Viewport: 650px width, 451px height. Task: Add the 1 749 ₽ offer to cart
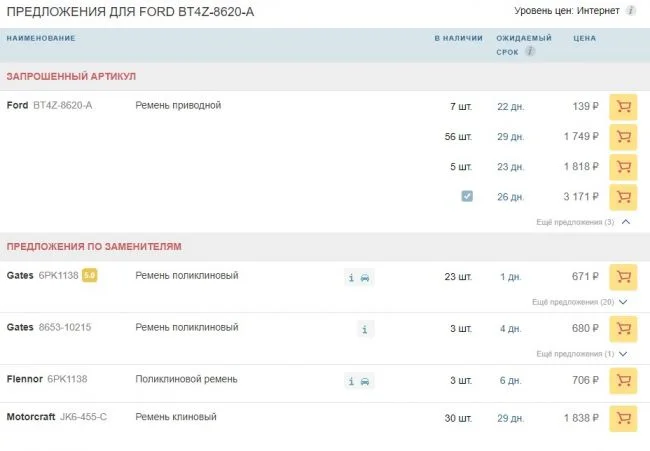(623, 137)
